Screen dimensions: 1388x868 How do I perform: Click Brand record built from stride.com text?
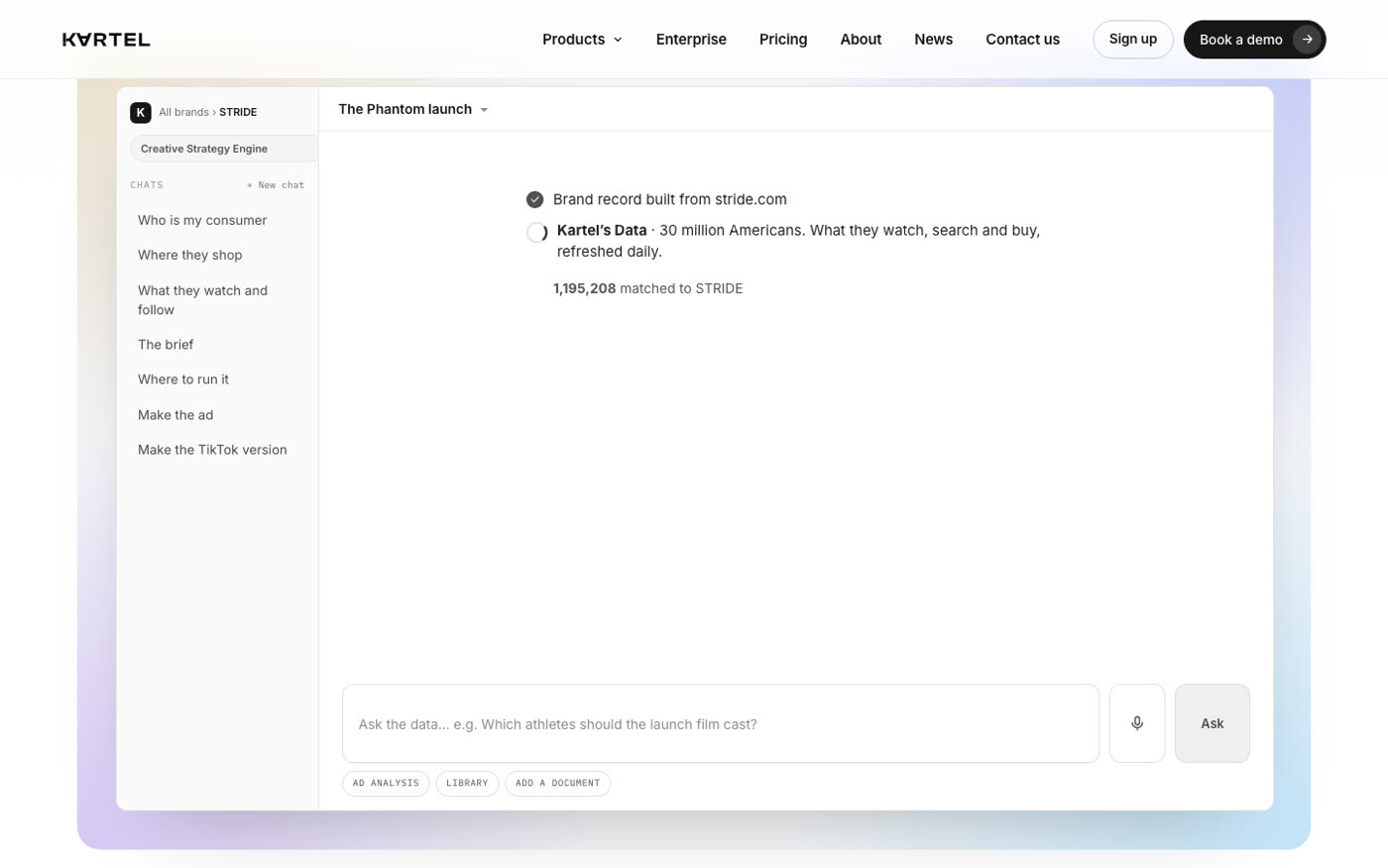coord(670,199)
